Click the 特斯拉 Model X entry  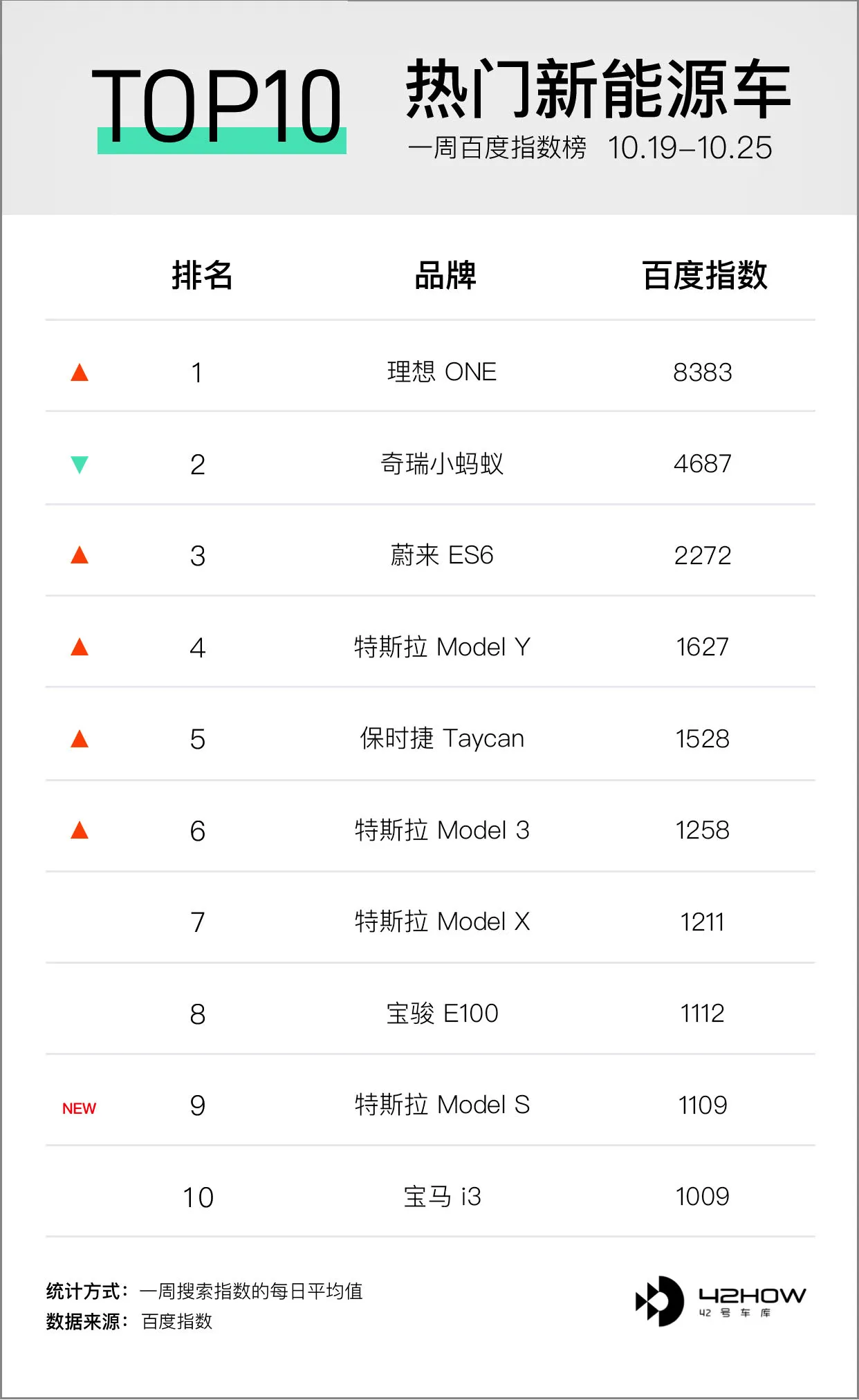coord(442,922)
